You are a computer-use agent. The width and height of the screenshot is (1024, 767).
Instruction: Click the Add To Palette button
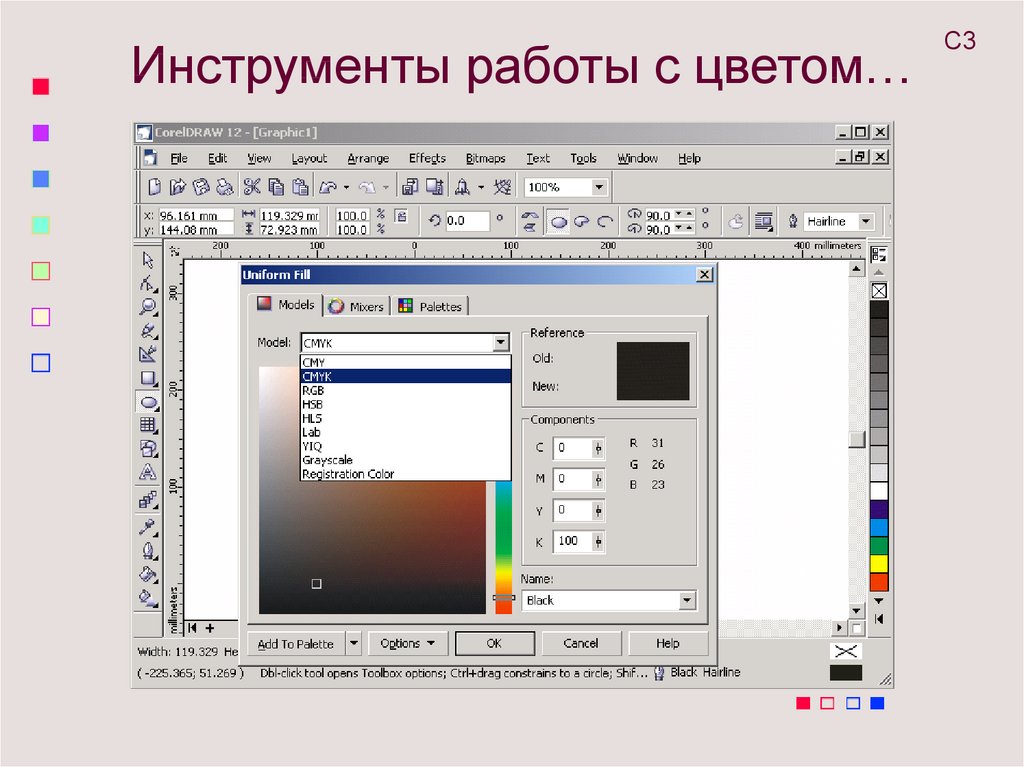point(295,643)
